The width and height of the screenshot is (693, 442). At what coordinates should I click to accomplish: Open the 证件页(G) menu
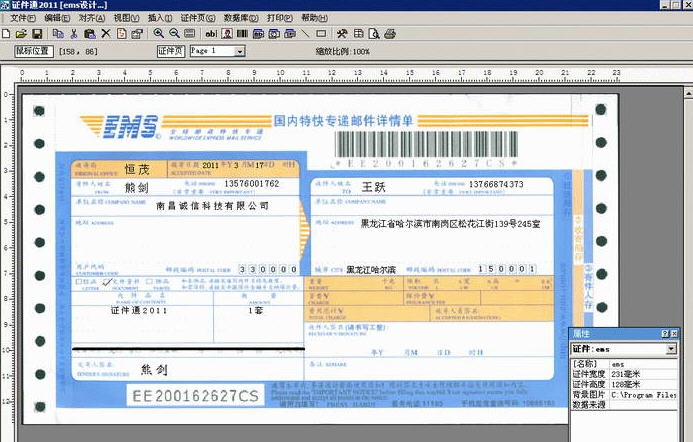198,18
